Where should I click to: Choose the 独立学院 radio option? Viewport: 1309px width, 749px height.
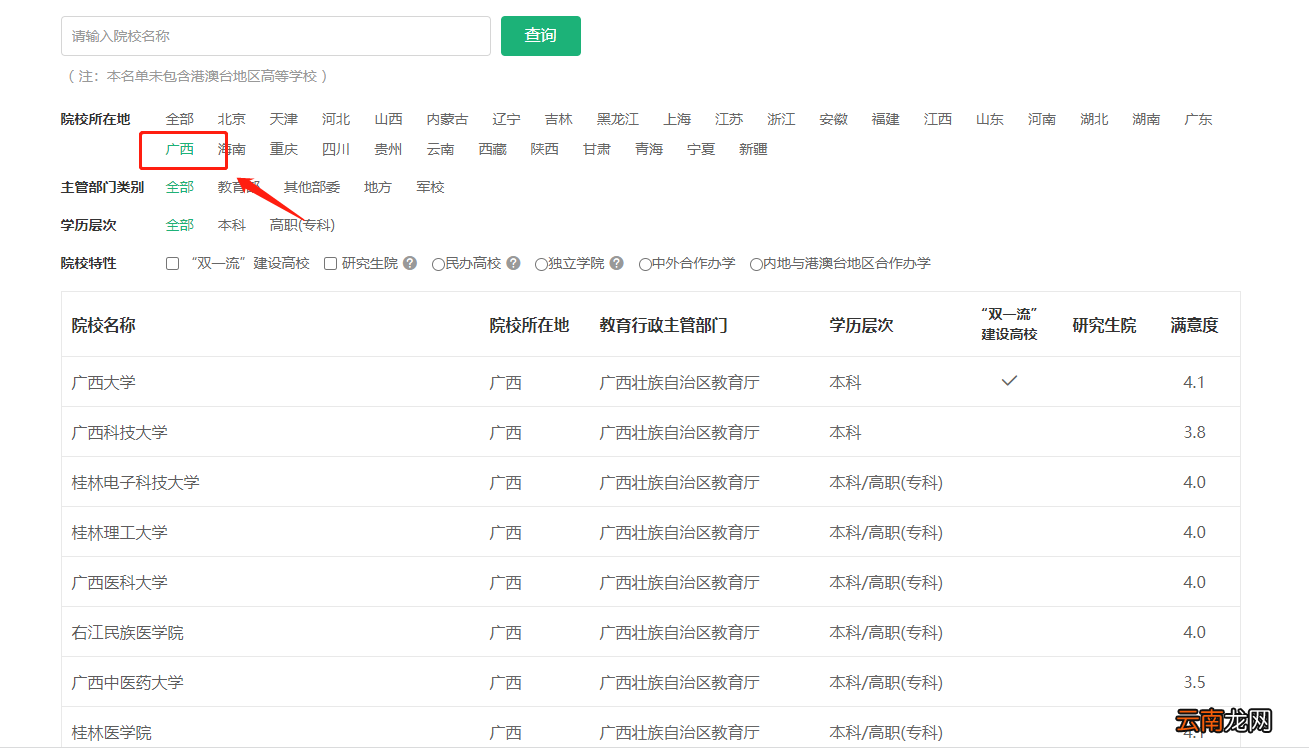click(541, 264)
